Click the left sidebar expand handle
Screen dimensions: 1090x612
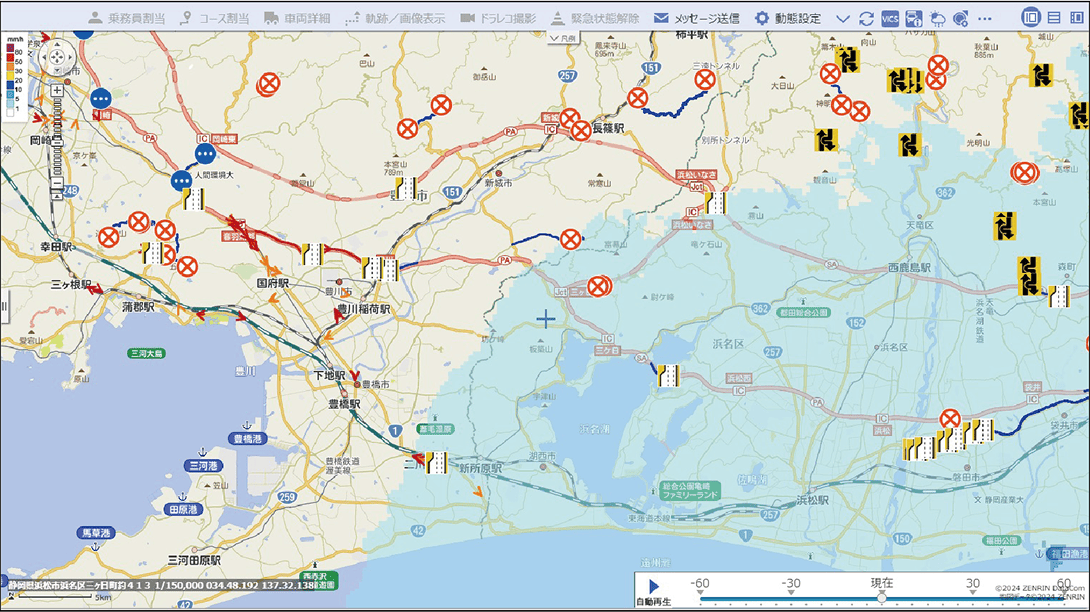tap(4, 302)
